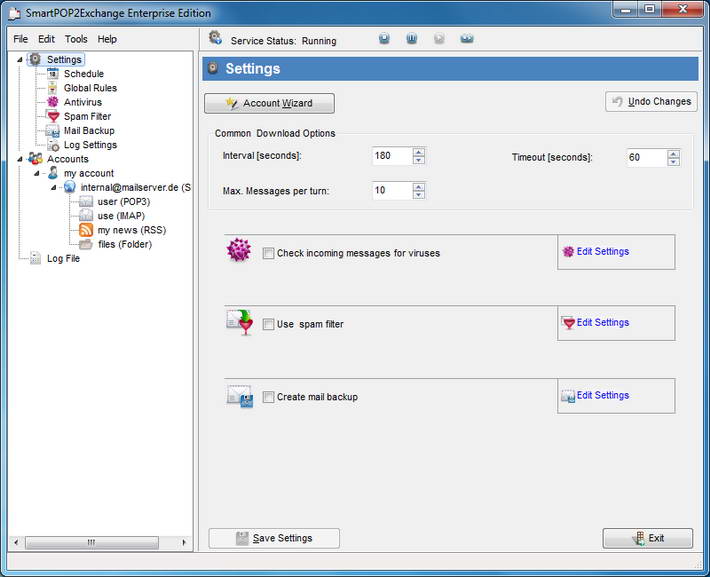
Task: Launch the Account Wizard
Action: 269,103
